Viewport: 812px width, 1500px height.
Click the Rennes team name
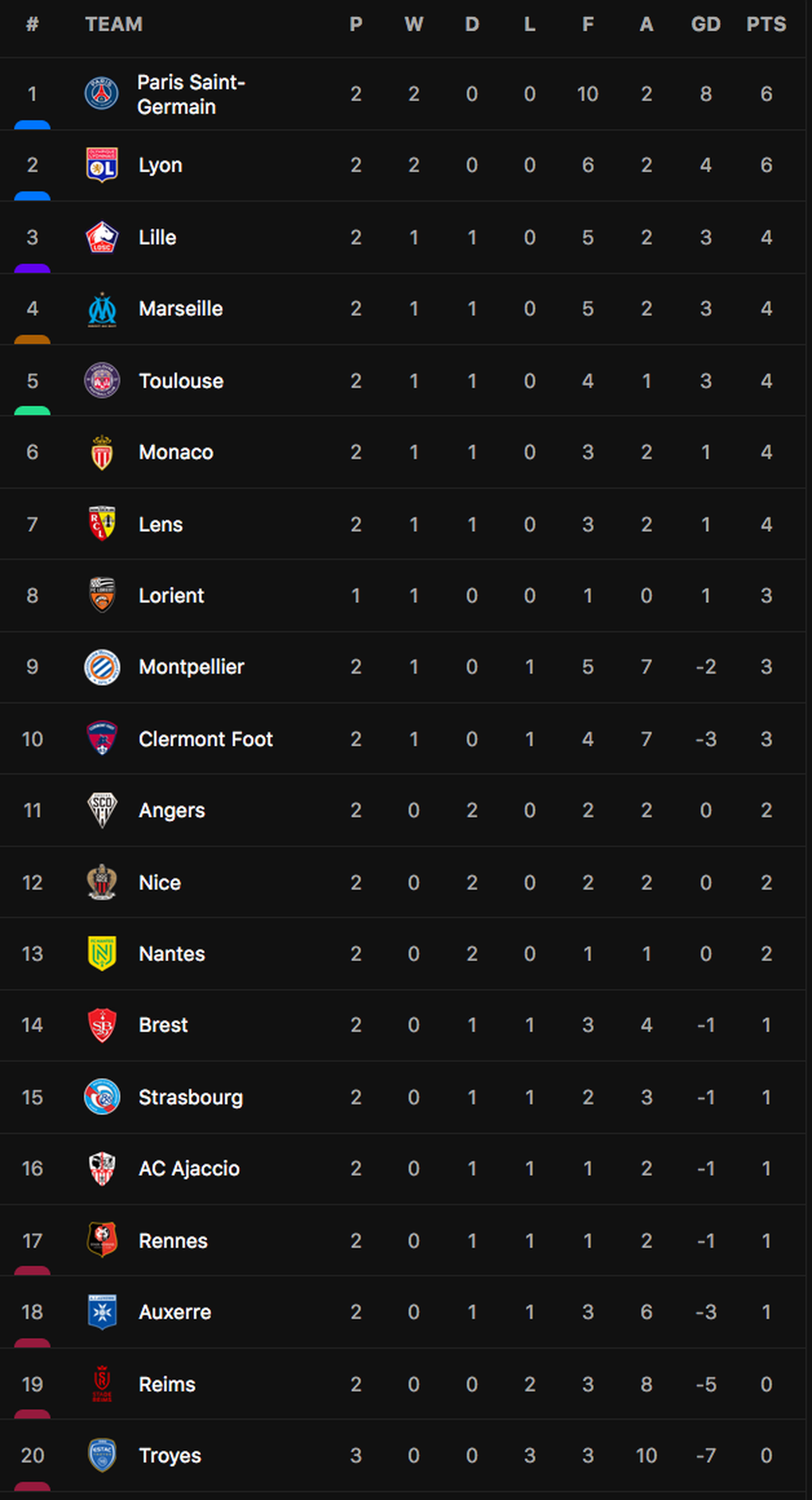click(x=173, y=1240)
